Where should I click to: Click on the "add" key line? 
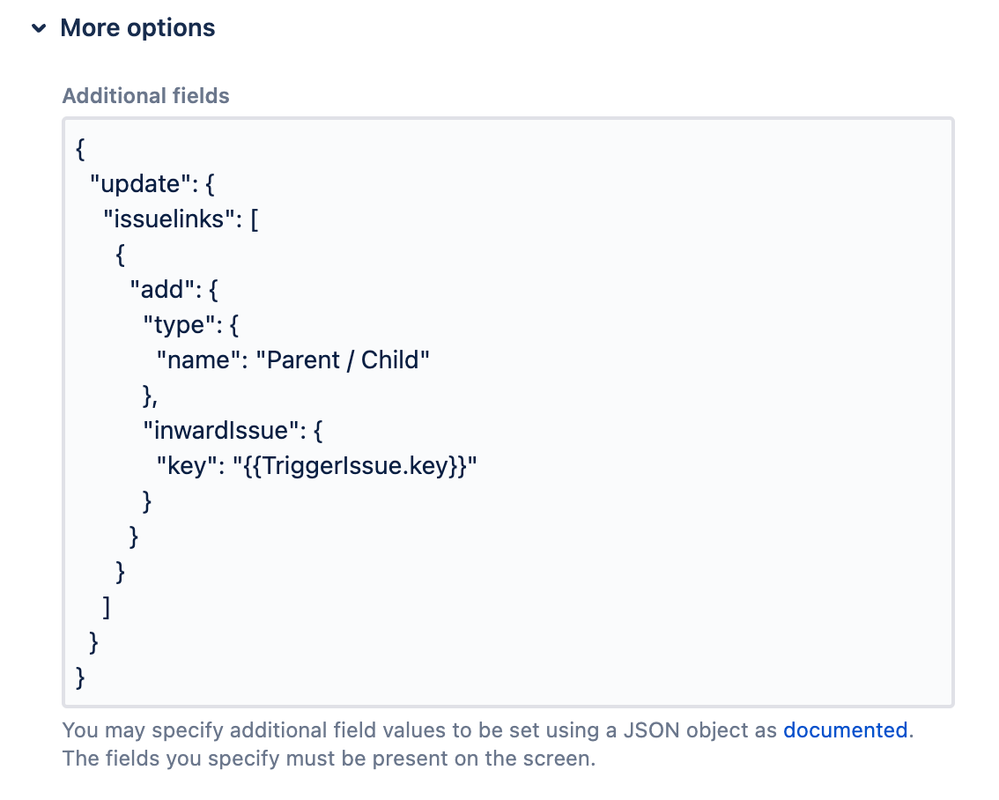pyautogui.click(x=159, y=289)
